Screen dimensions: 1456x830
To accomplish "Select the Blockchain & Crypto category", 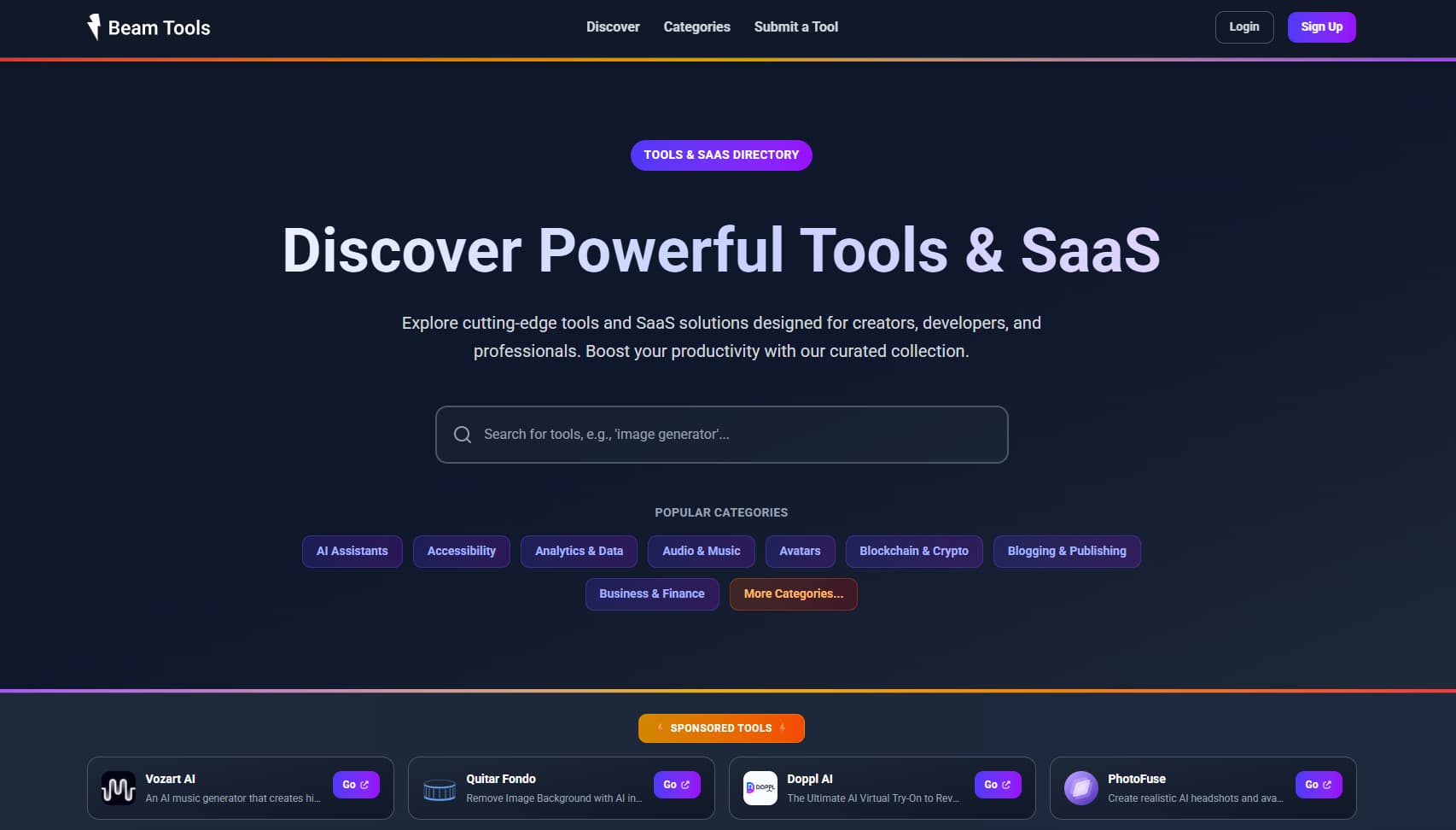I will [913, 551].
